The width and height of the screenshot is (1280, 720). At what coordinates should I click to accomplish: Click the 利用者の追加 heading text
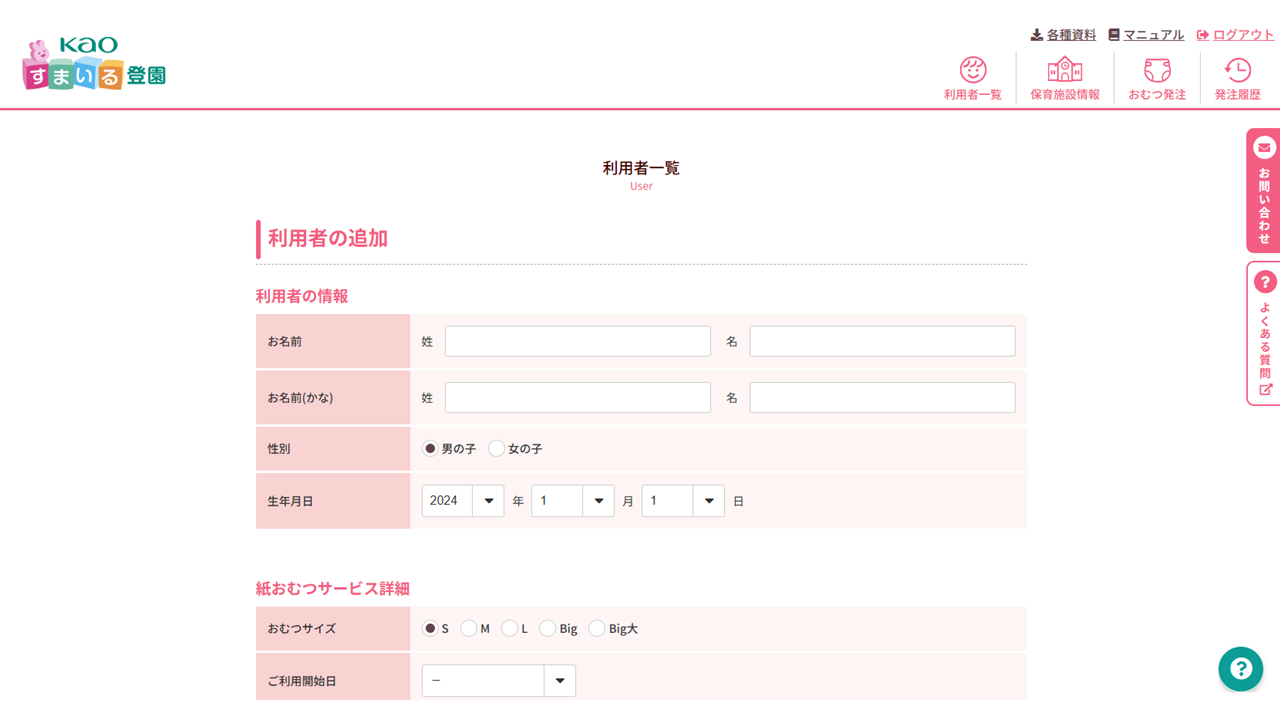[x=328, y=239]
